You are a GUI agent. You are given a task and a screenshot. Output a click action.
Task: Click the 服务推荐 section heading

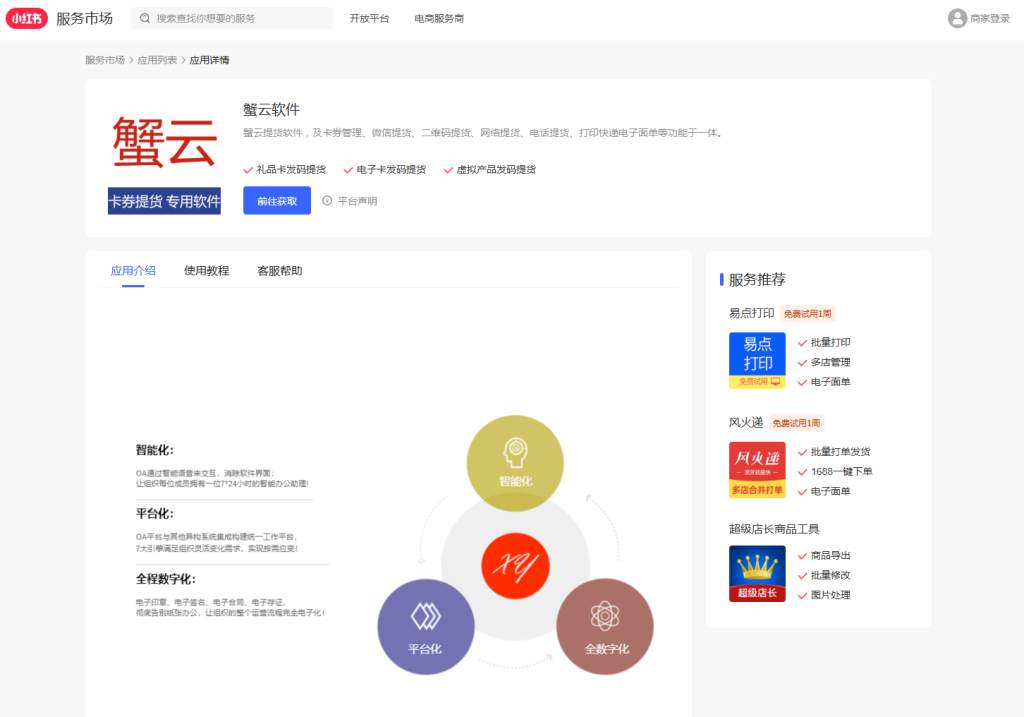[x=757, y=279]
